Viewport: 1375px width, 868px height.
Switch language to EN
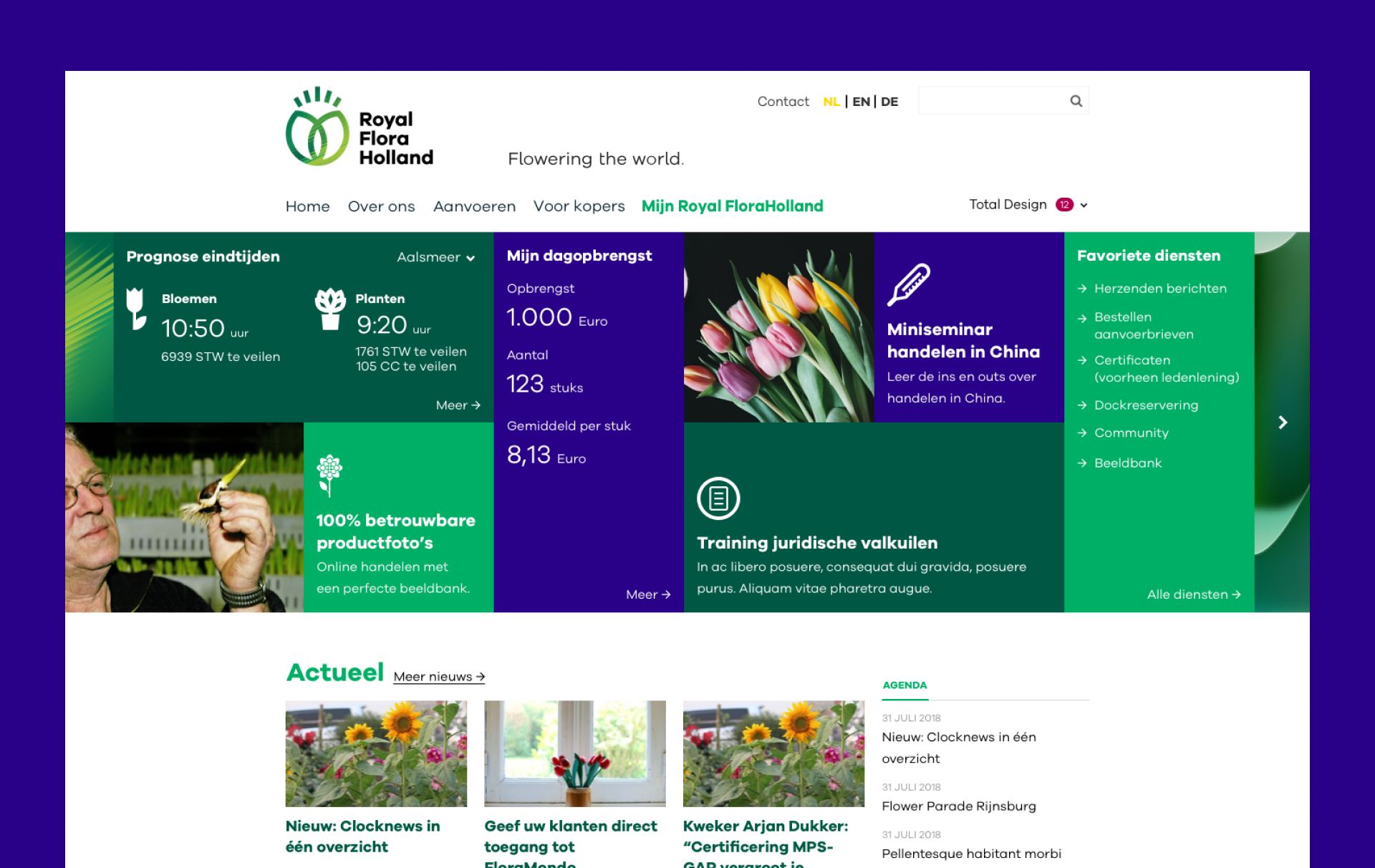tap(861, 102)
